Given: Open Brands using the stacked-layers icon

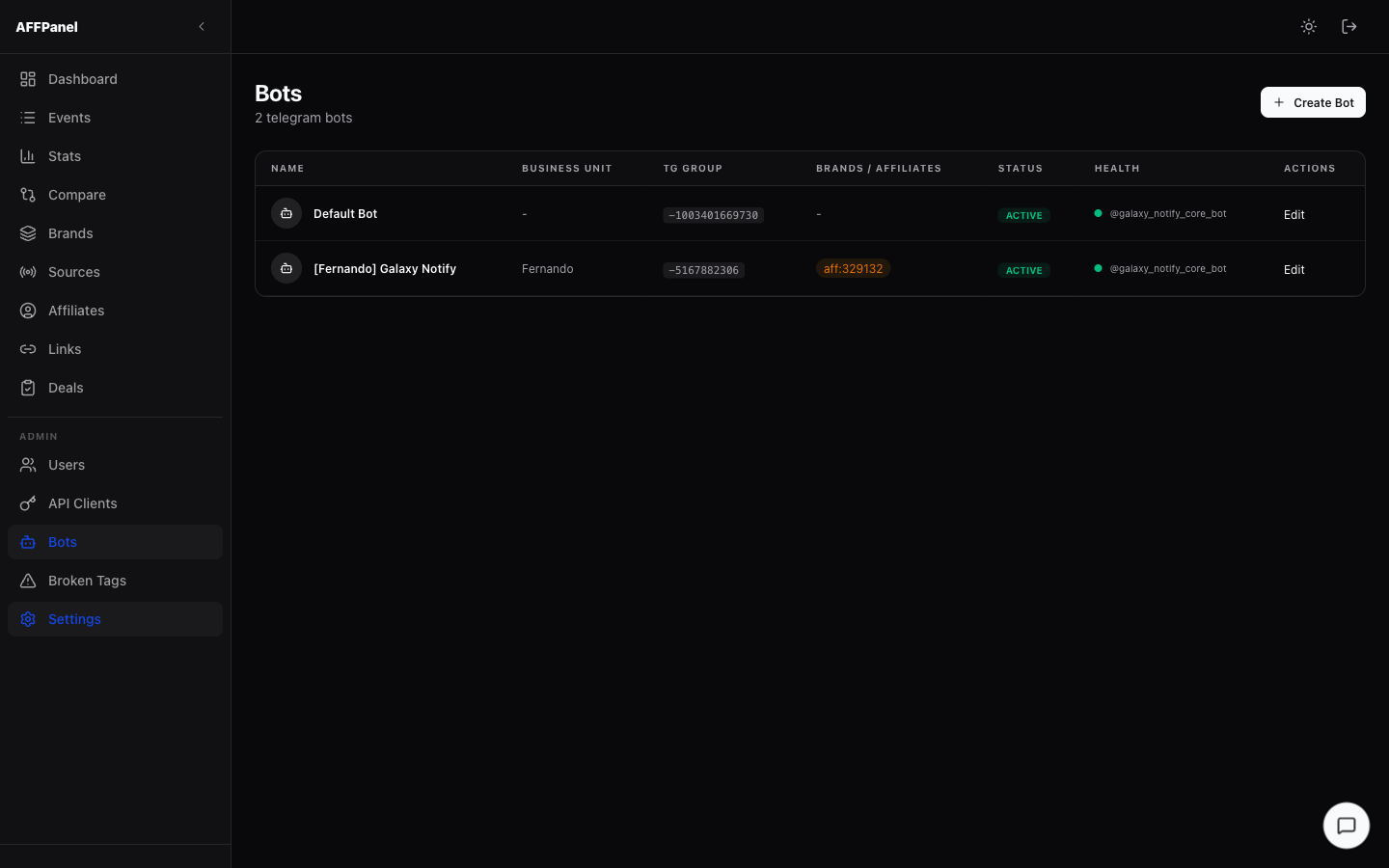Looking at the screenshot, I should [x=28, y=233].
